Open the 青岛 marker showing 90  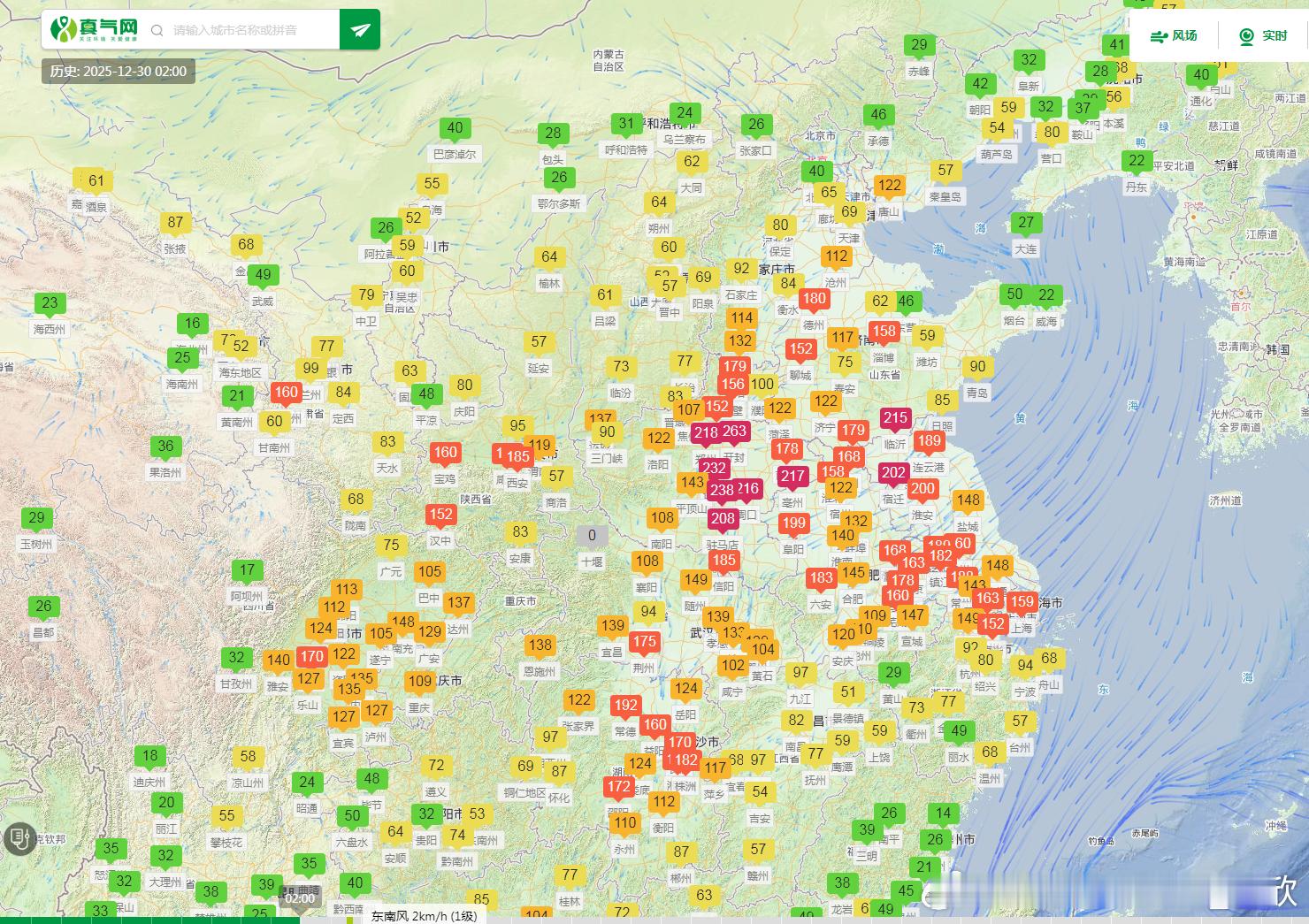click(x=977, y=368)
